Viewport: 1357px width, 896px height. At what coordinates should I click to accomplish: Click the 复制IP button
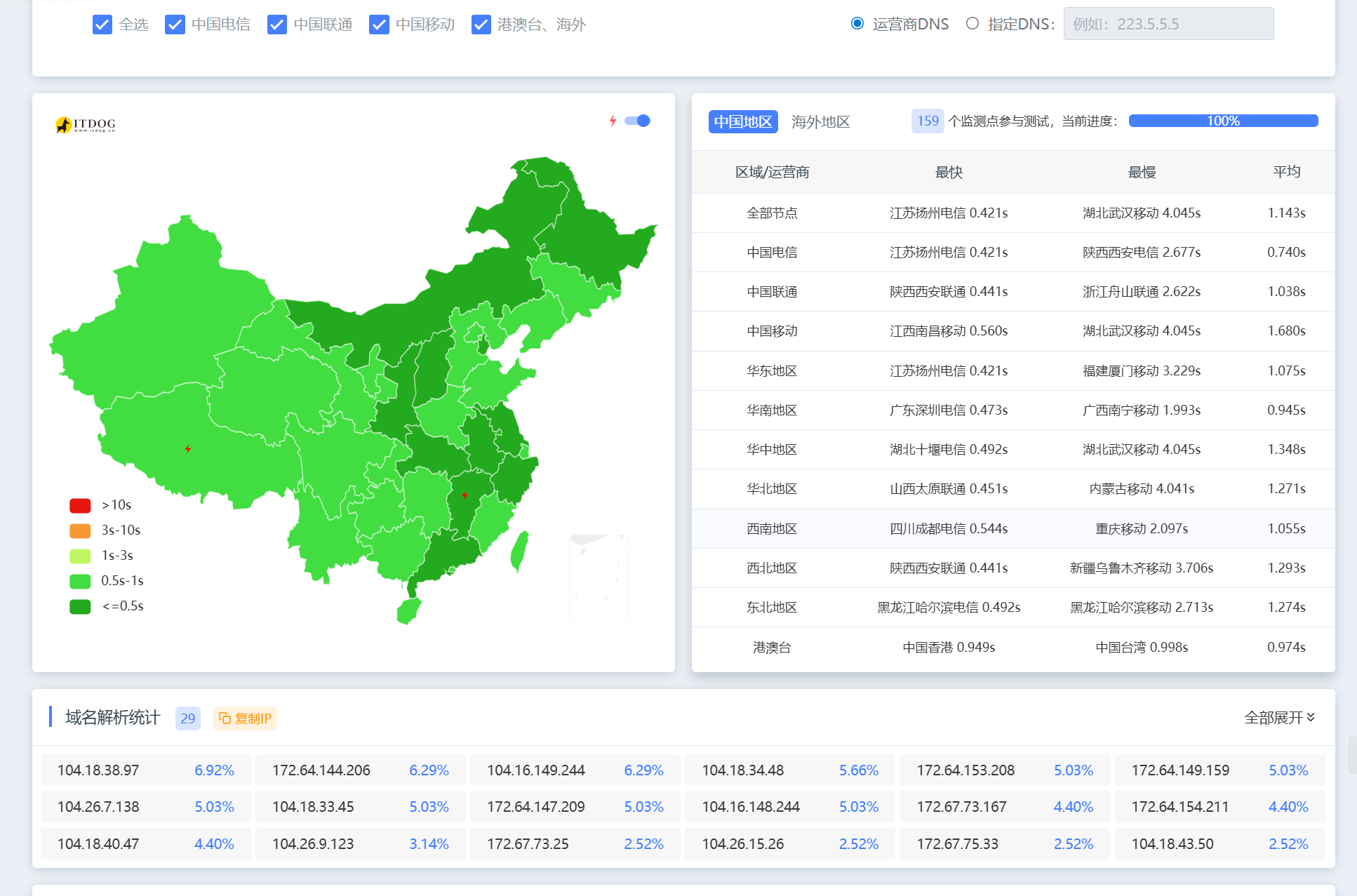[245, 718]
